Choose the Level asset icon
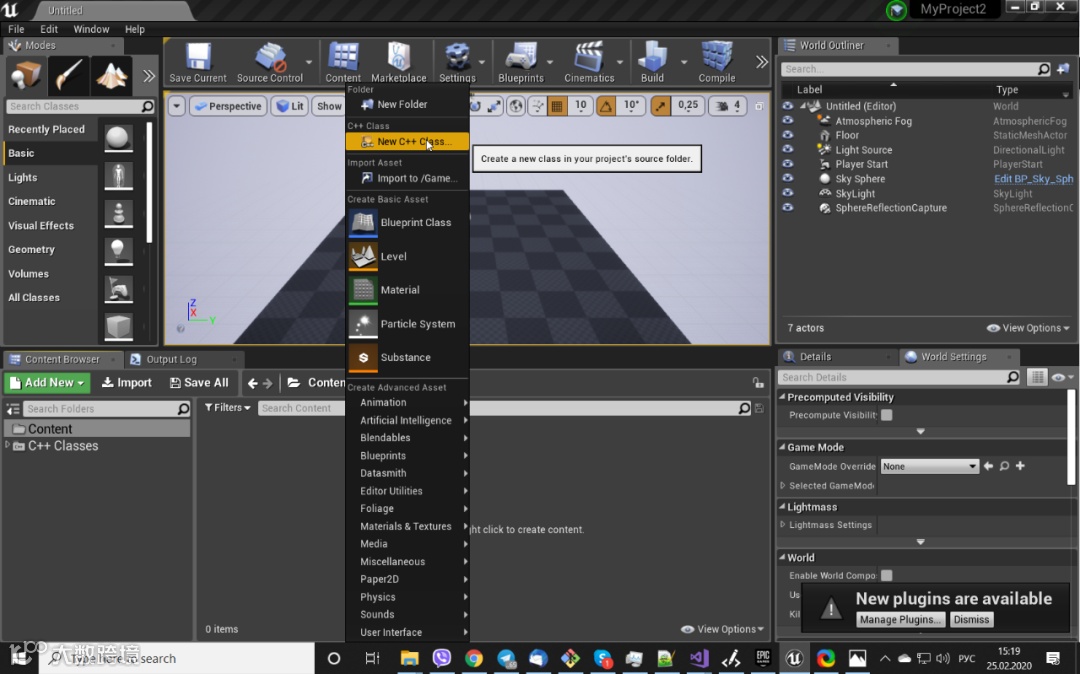The image size is (1080, 674). click(x=363, y=257)
